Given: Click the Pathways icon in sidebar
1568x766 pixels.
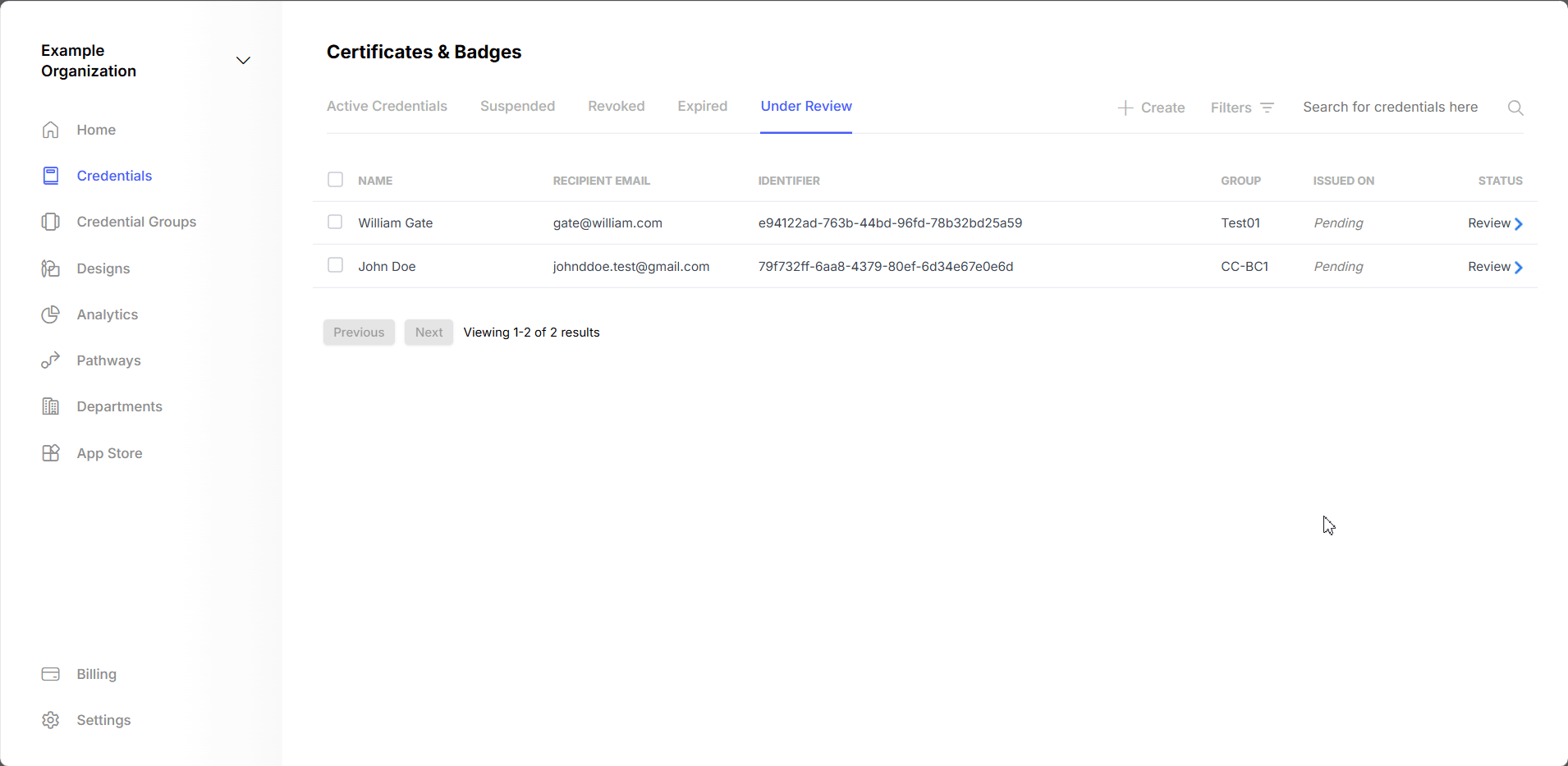Looking at the screenshot, I should (50, 360).
